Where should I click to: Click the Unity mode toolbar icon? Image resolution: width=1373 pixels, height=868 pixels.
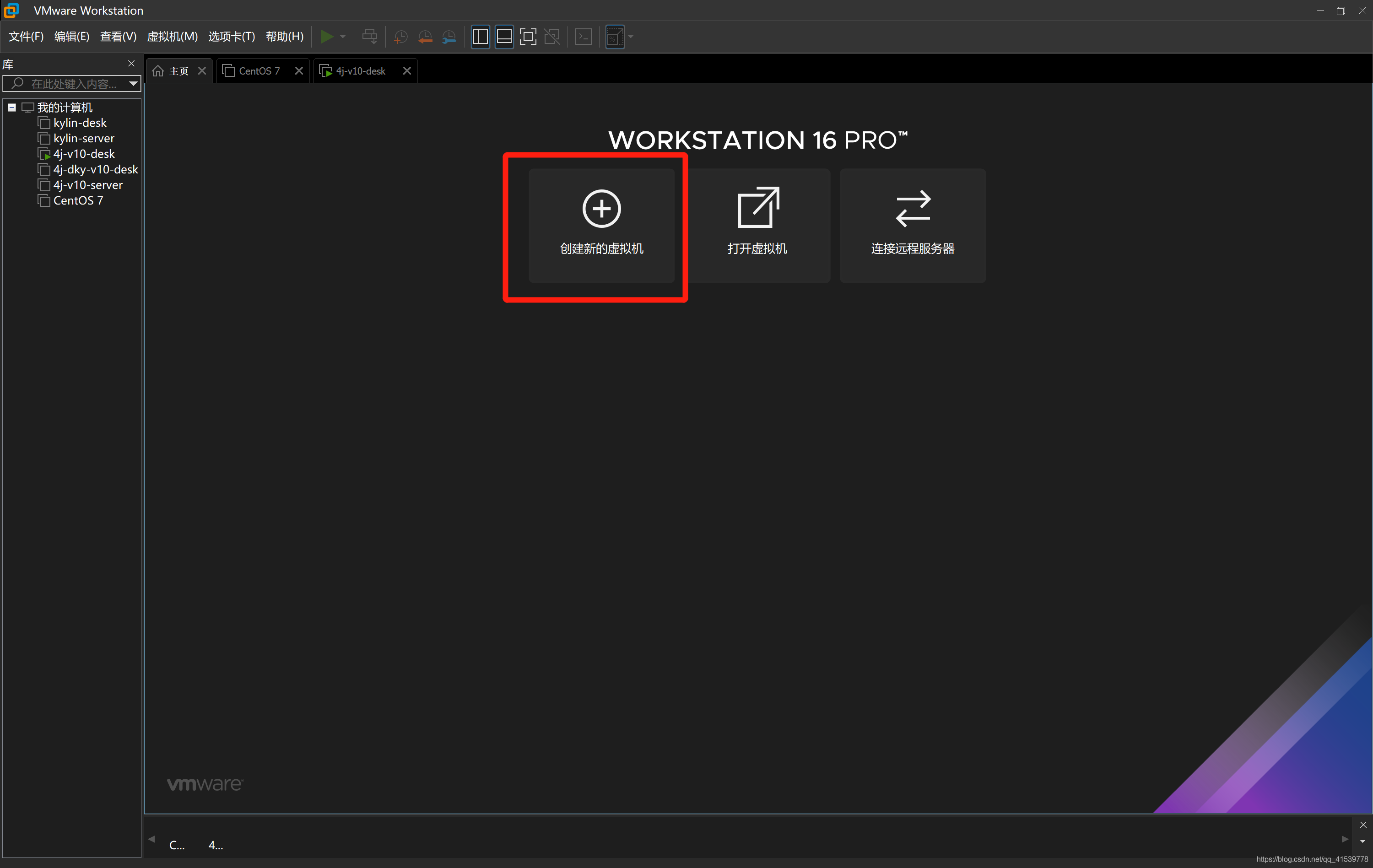[x=552, y=37]
